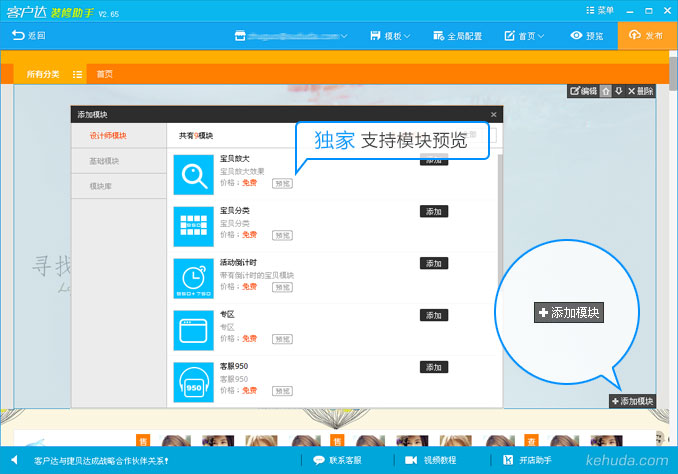Click the 活动倒计时 clock module icon
Image resolution: width=678 pixels, height=474 pixels.
[x=194, y=277]
